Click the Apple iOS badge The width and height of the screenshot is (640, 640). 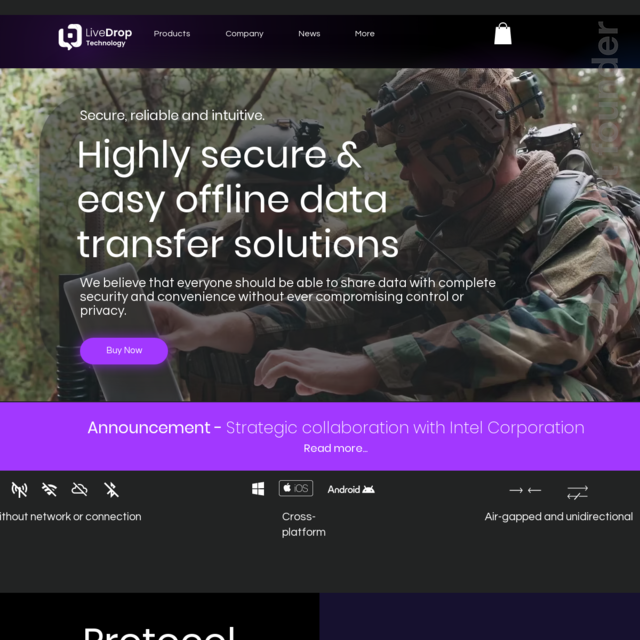click(296, 488)
